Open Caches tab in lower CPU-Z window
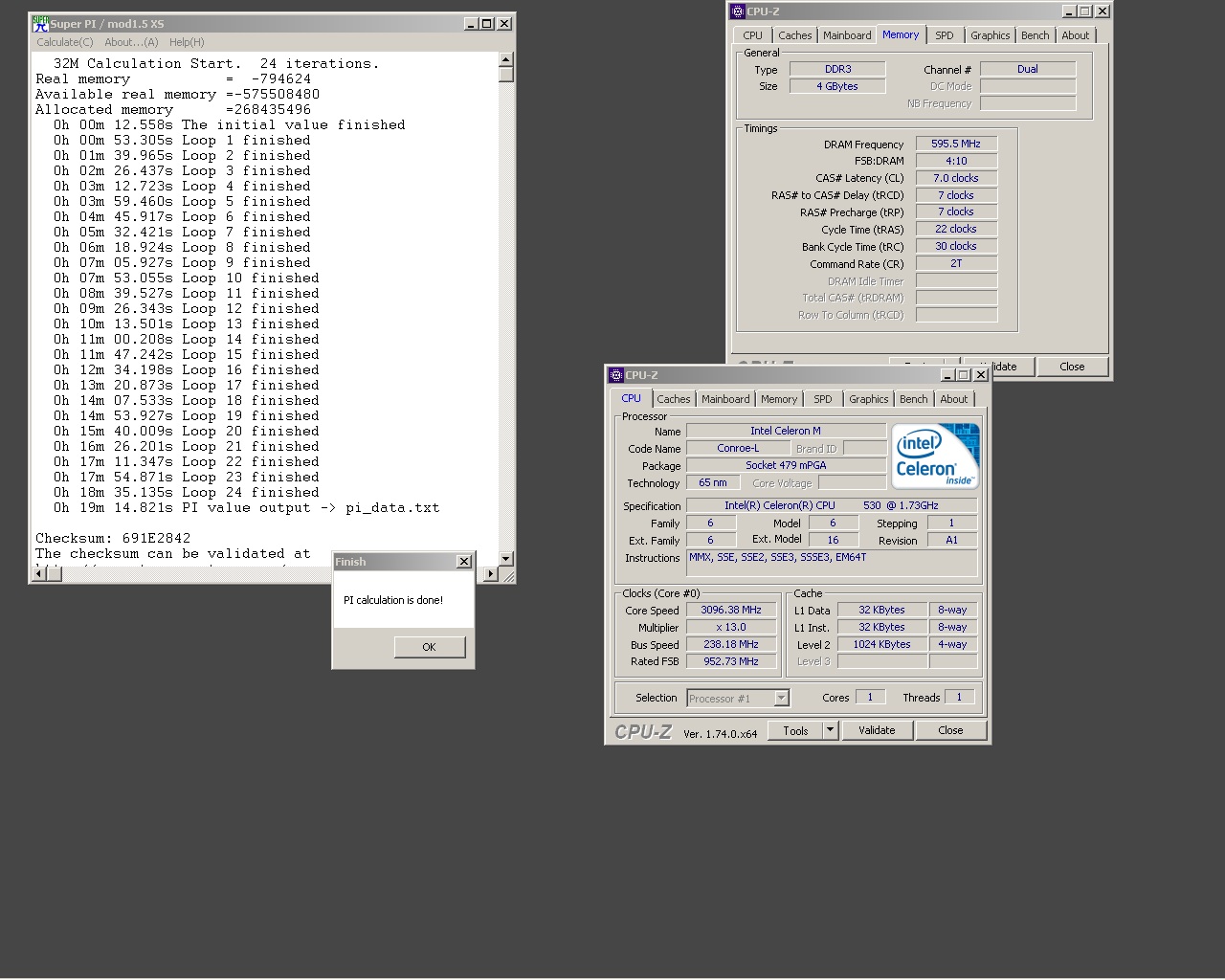Image resolution: width=1225 pixels, height=980 pixels. click(674, 399)
